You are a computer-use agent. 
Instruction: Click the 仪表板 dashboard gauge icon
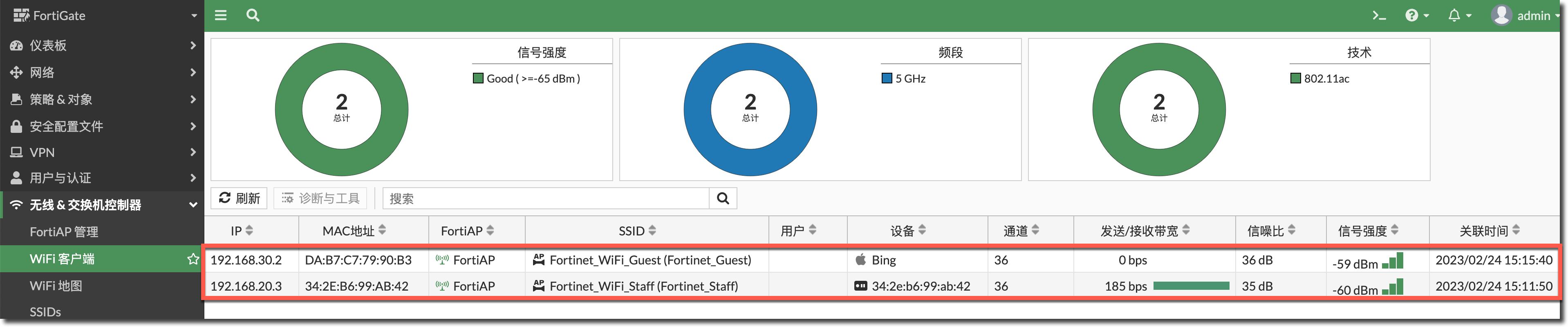coord(16,46)
